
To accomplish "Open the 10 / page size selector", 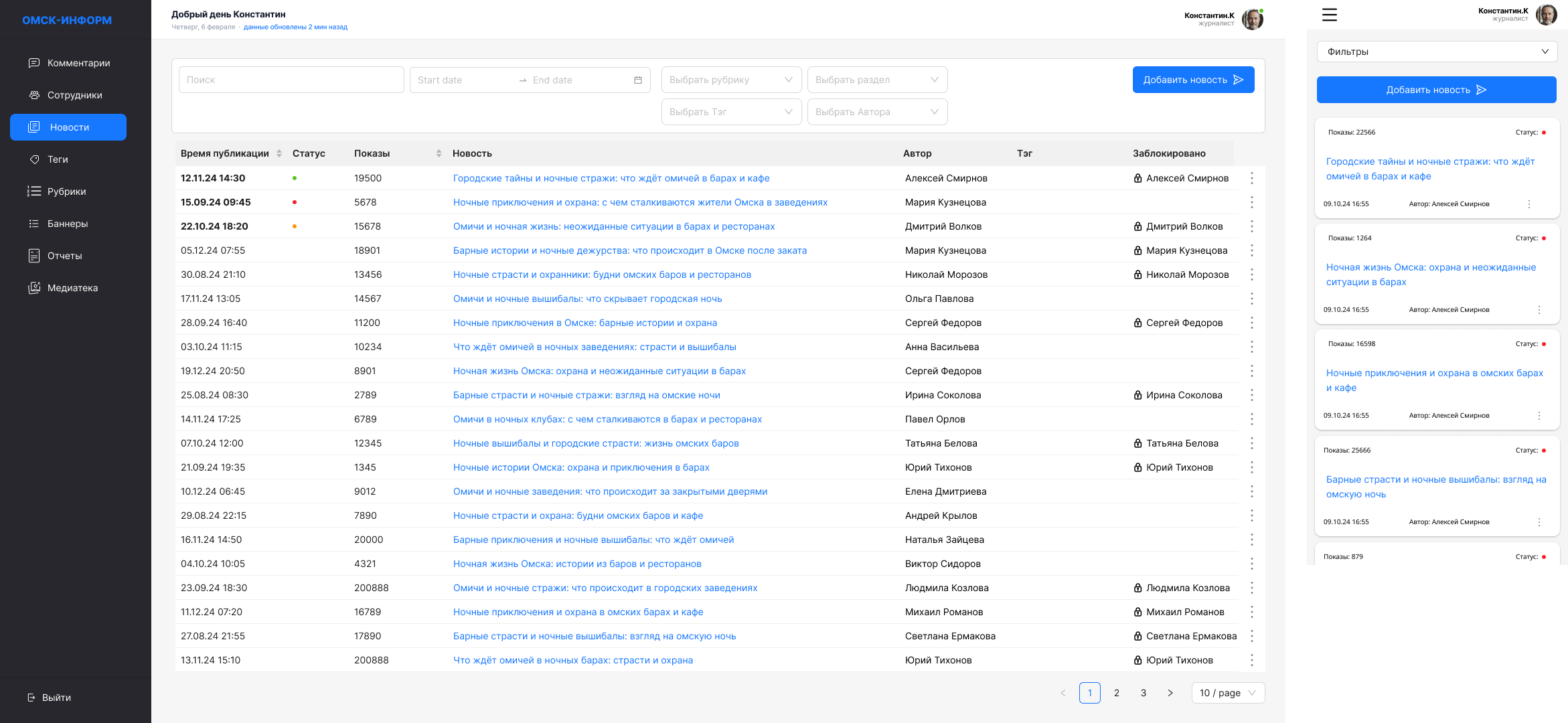I will 1227,693.
